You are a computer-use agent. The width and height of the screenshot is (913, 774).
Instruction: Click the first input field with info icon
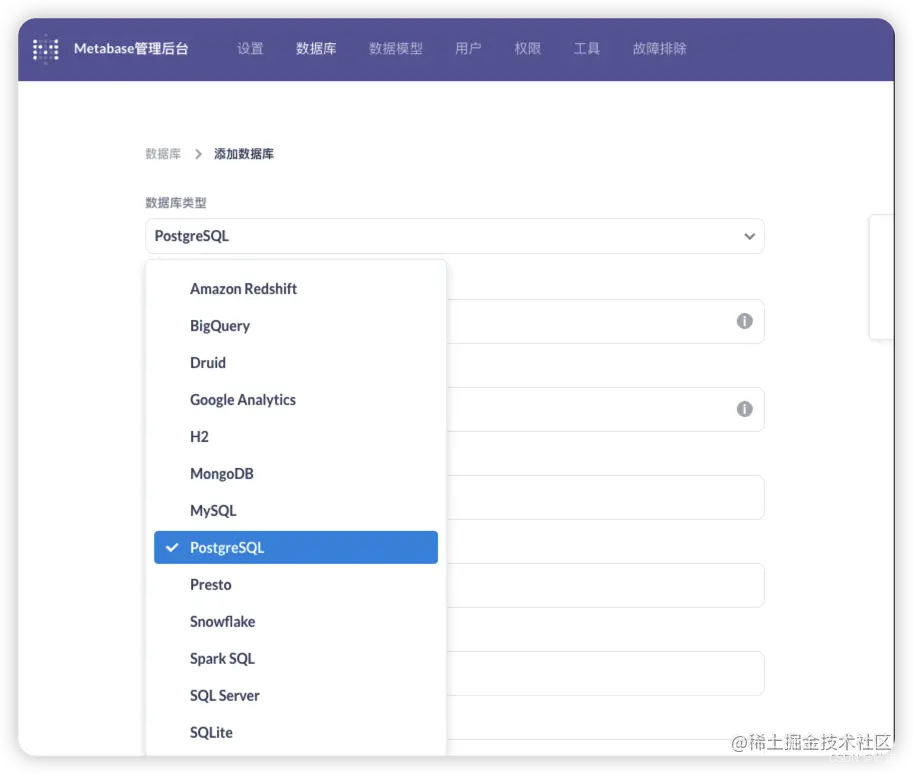[606, 321]
